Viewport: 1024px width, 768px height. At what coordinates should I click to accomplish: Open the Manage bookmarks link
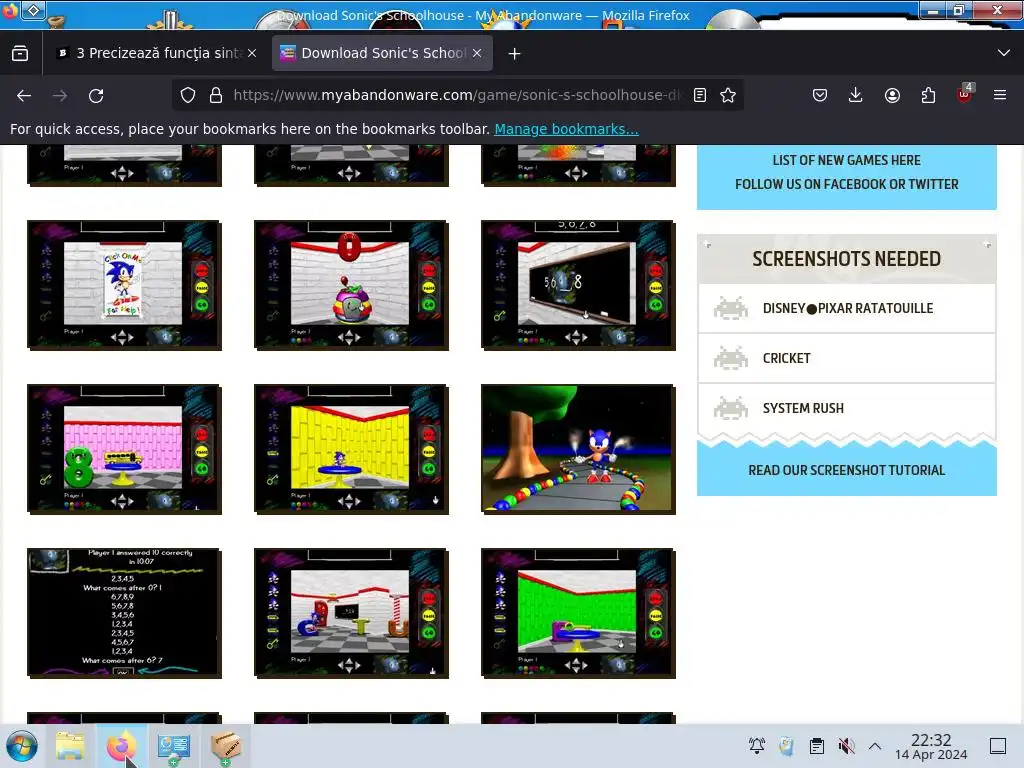pos(566,129)
